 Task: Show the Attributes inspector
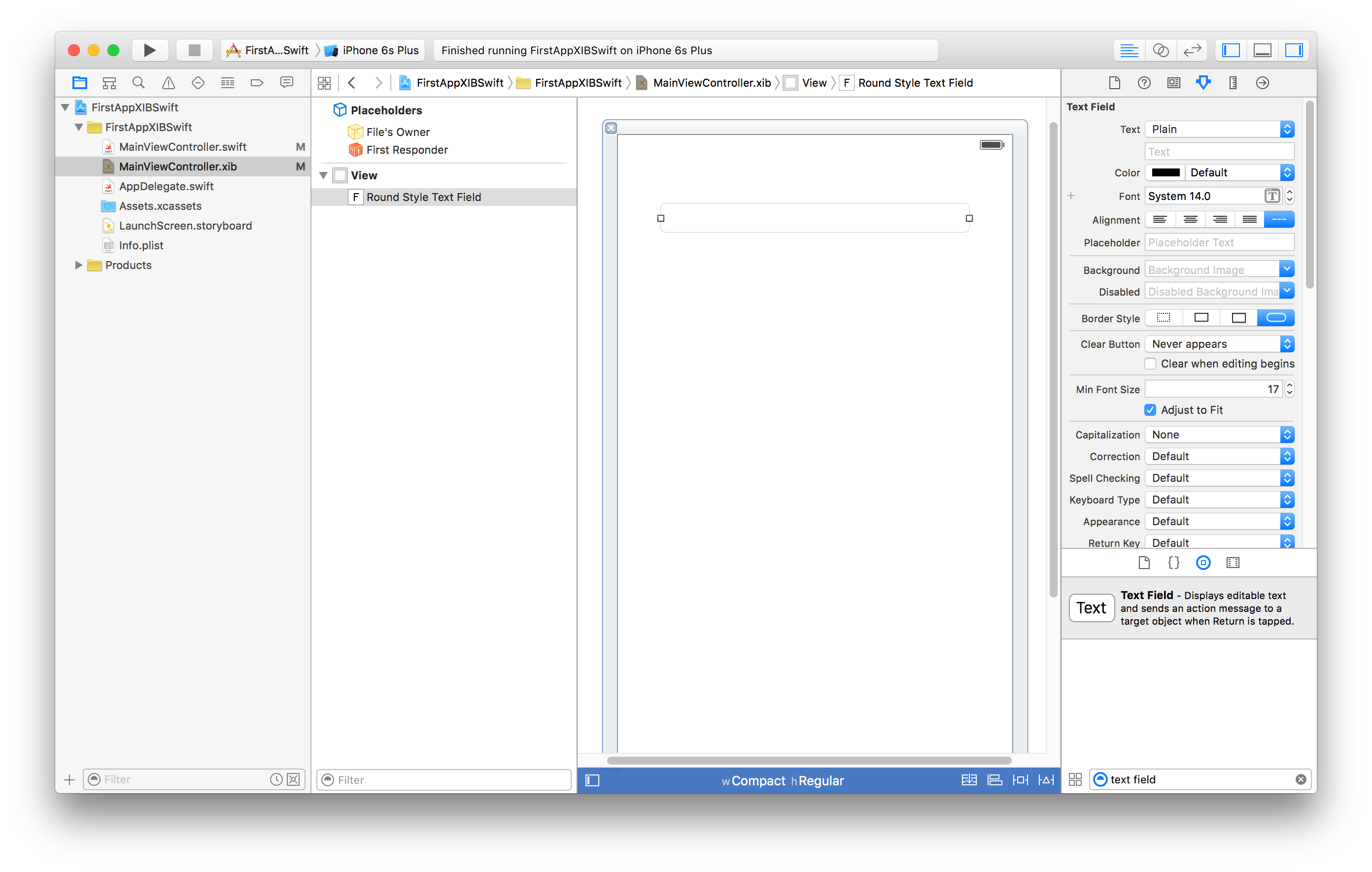coord(1203,83)
